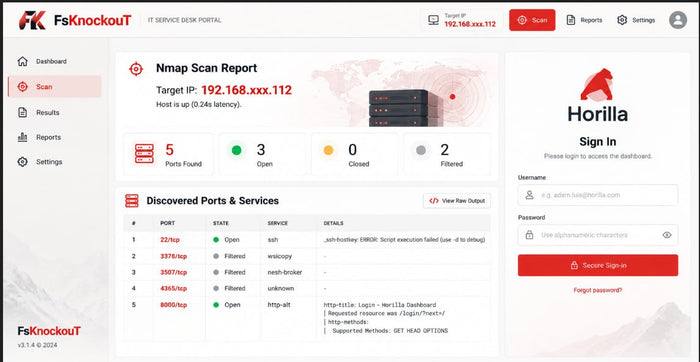This screenshot has height=362, width=700.
Task: Select port 3378/tcp in the table
Action: click(x=174, y=256)
